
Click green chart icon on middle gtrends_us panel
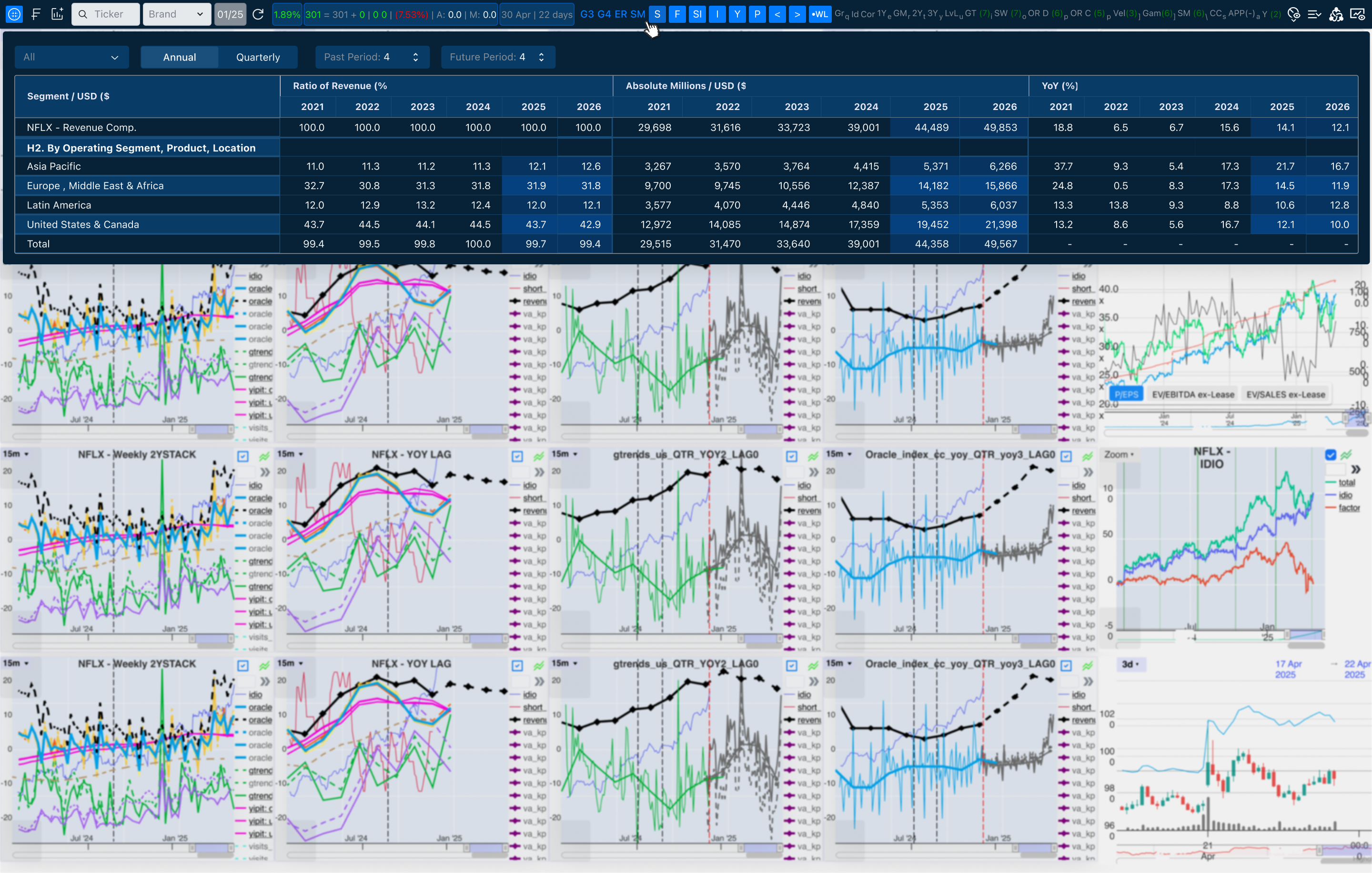click(x=813, y=456)
